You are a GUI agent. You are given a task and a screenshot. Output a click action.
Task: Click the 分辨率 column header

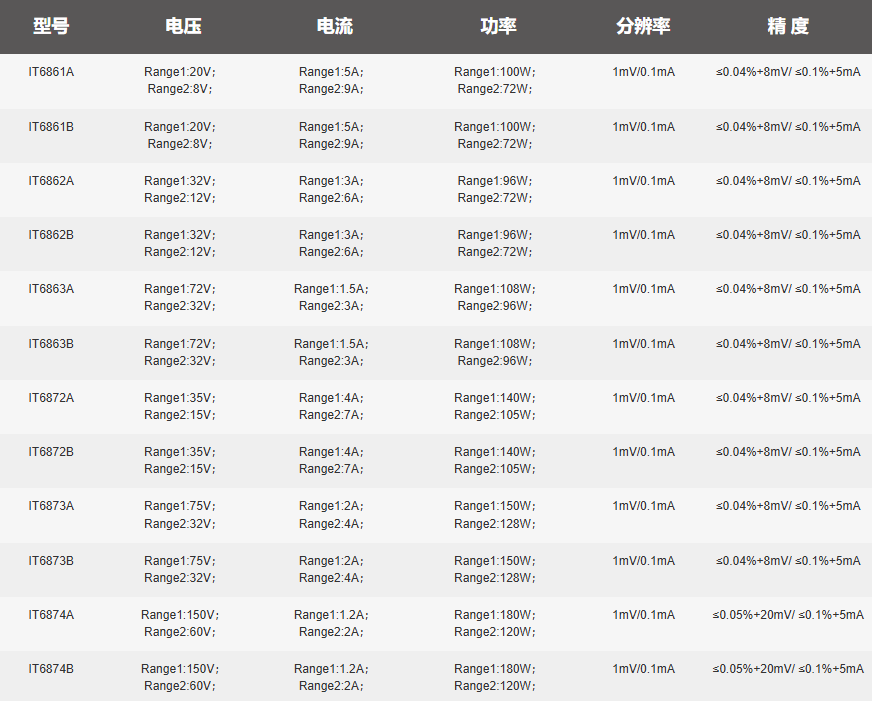[x=643, y=26]
